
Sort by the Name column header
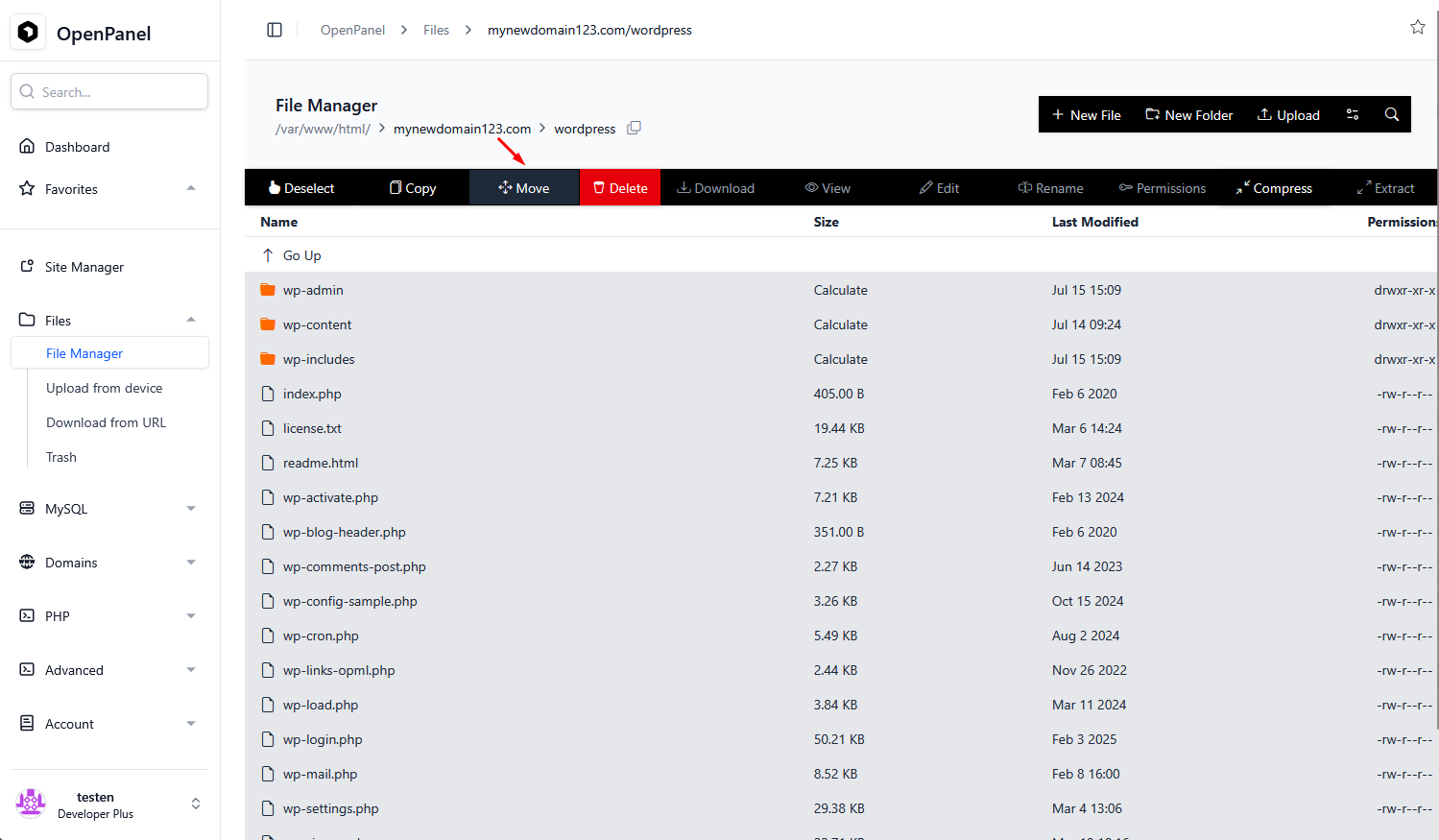pyautogui.click(x=278, y=222)
